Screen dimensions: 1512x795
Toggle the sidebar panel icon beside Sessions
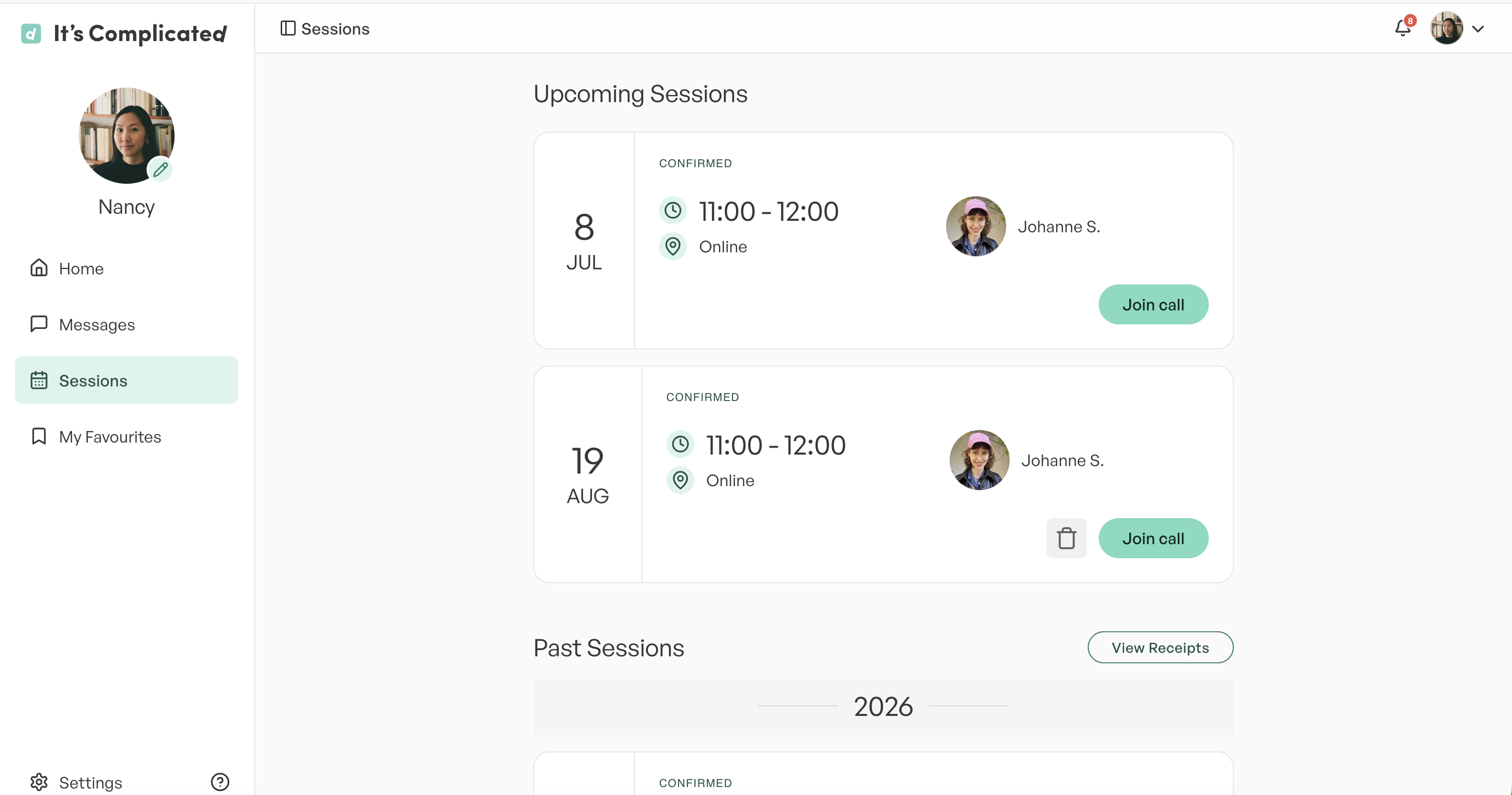pyautogui.click(x=288, y=28)
